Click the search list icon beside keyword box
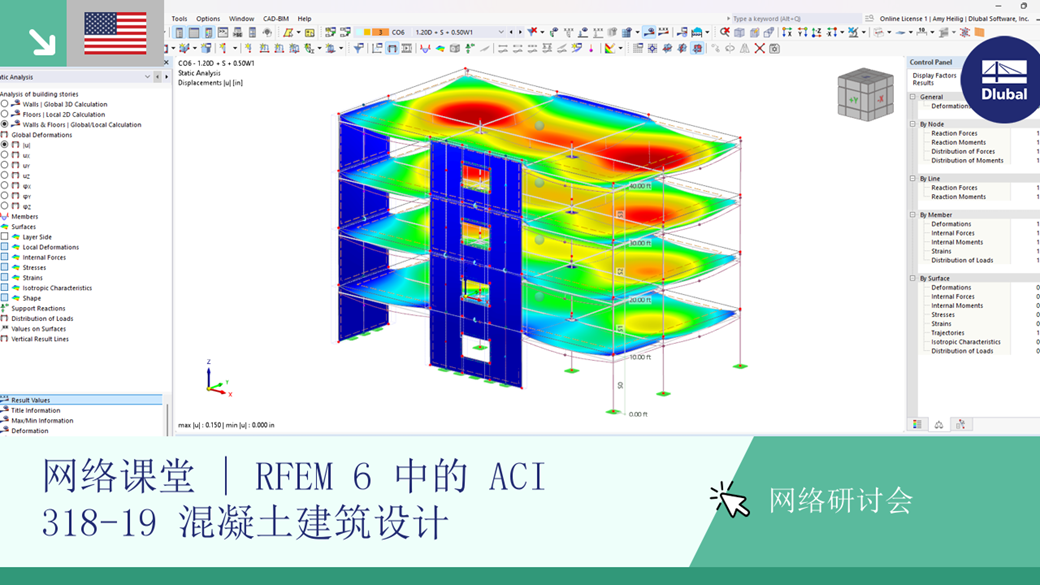The height and width of the screenshot is (585, 1040). click(869, 19)
